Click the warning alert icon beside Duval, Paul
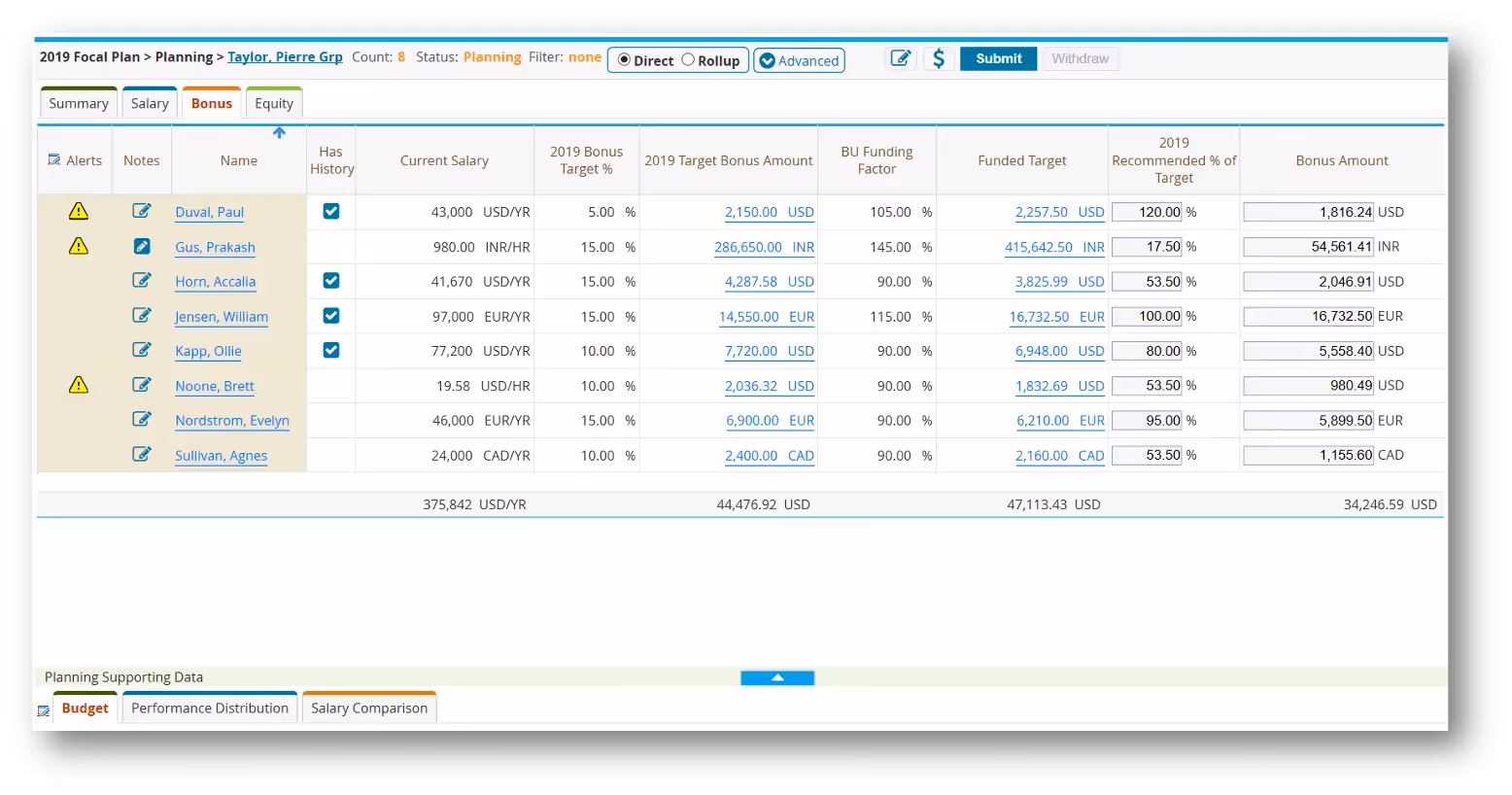1512x795 pixels. (x=78, y=211)
